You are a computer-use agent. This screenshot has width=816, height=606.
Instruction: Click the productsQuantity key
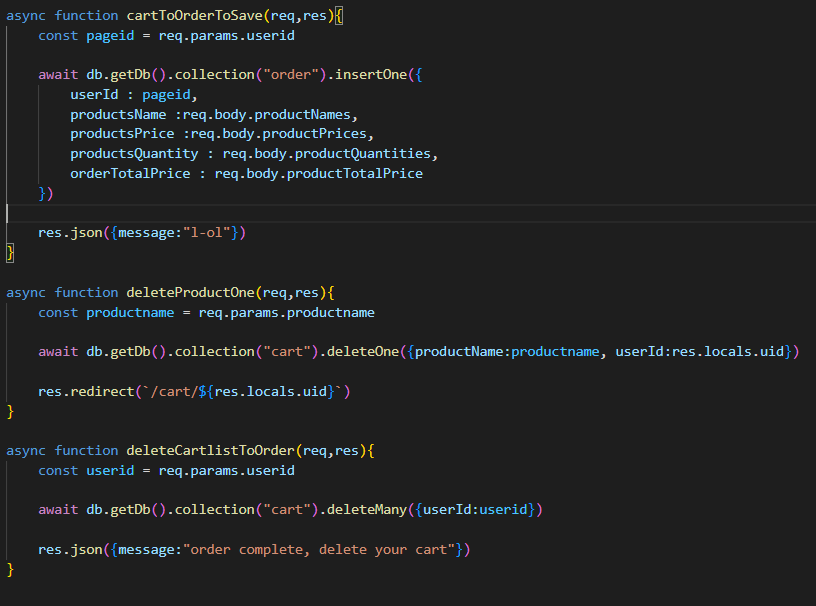click(134, 154)
